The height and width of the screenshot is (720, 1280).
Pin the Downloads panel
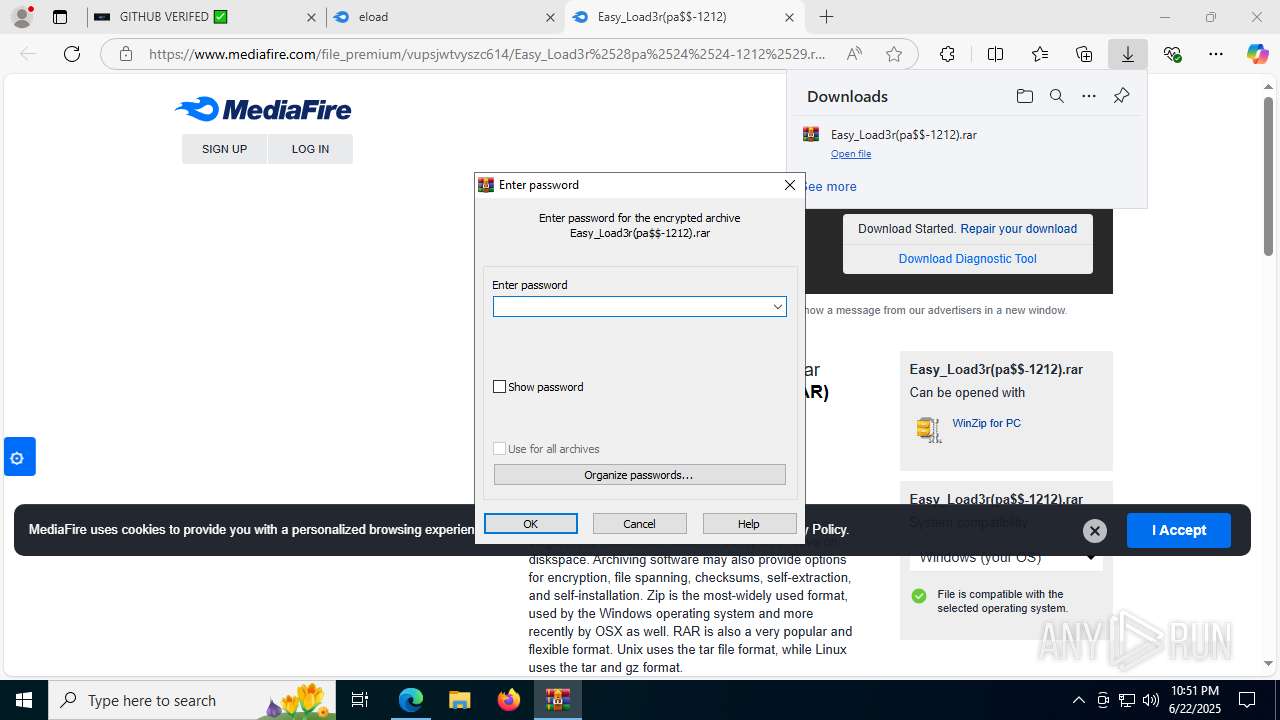1121,96
